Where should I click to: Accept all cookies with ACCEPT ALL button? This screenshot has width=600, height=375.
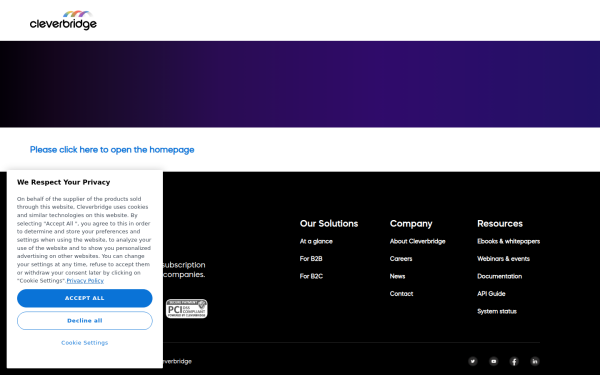85,298
